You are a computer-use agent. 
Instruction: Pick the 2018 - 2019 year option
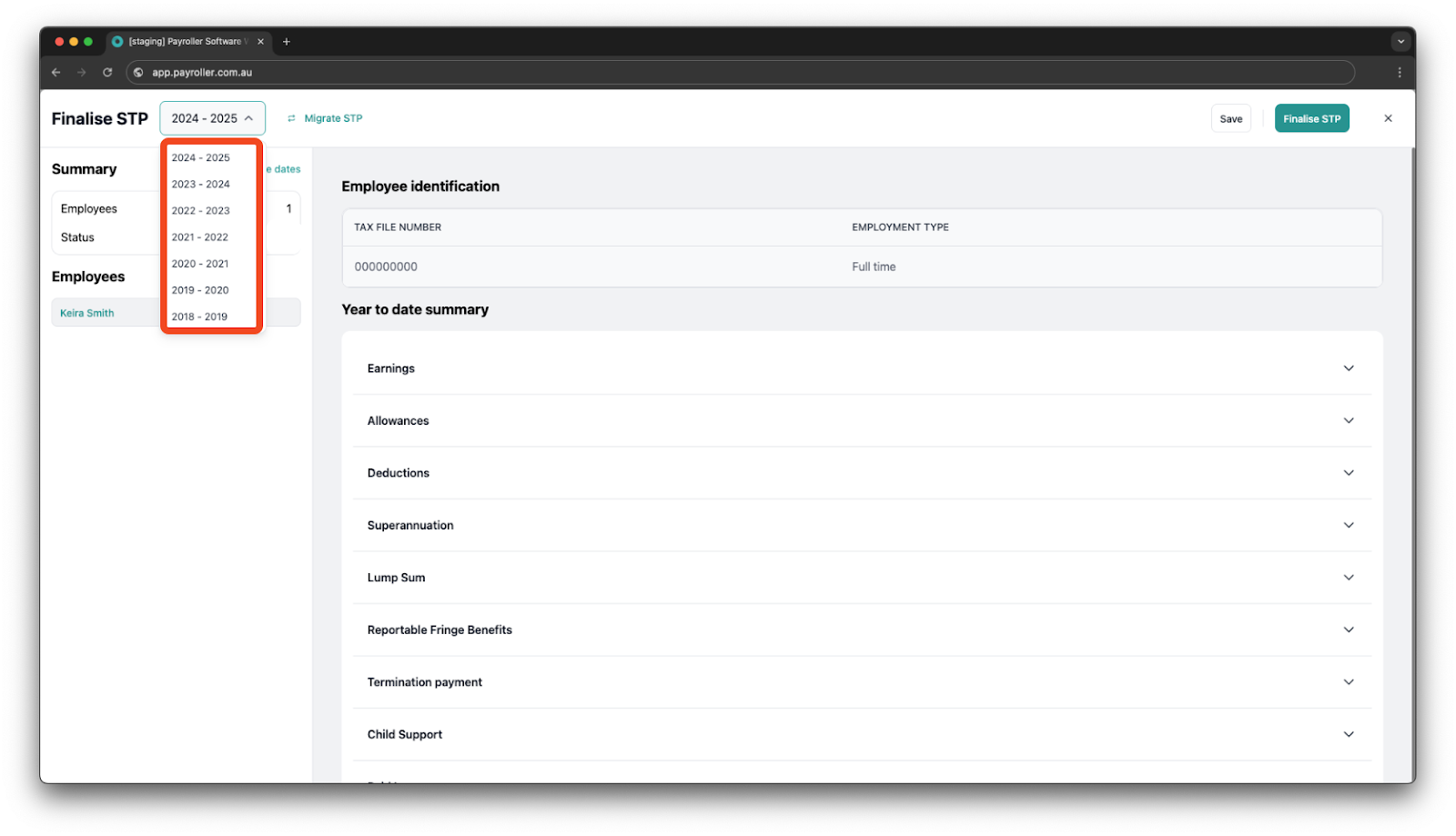click(199, 317)
